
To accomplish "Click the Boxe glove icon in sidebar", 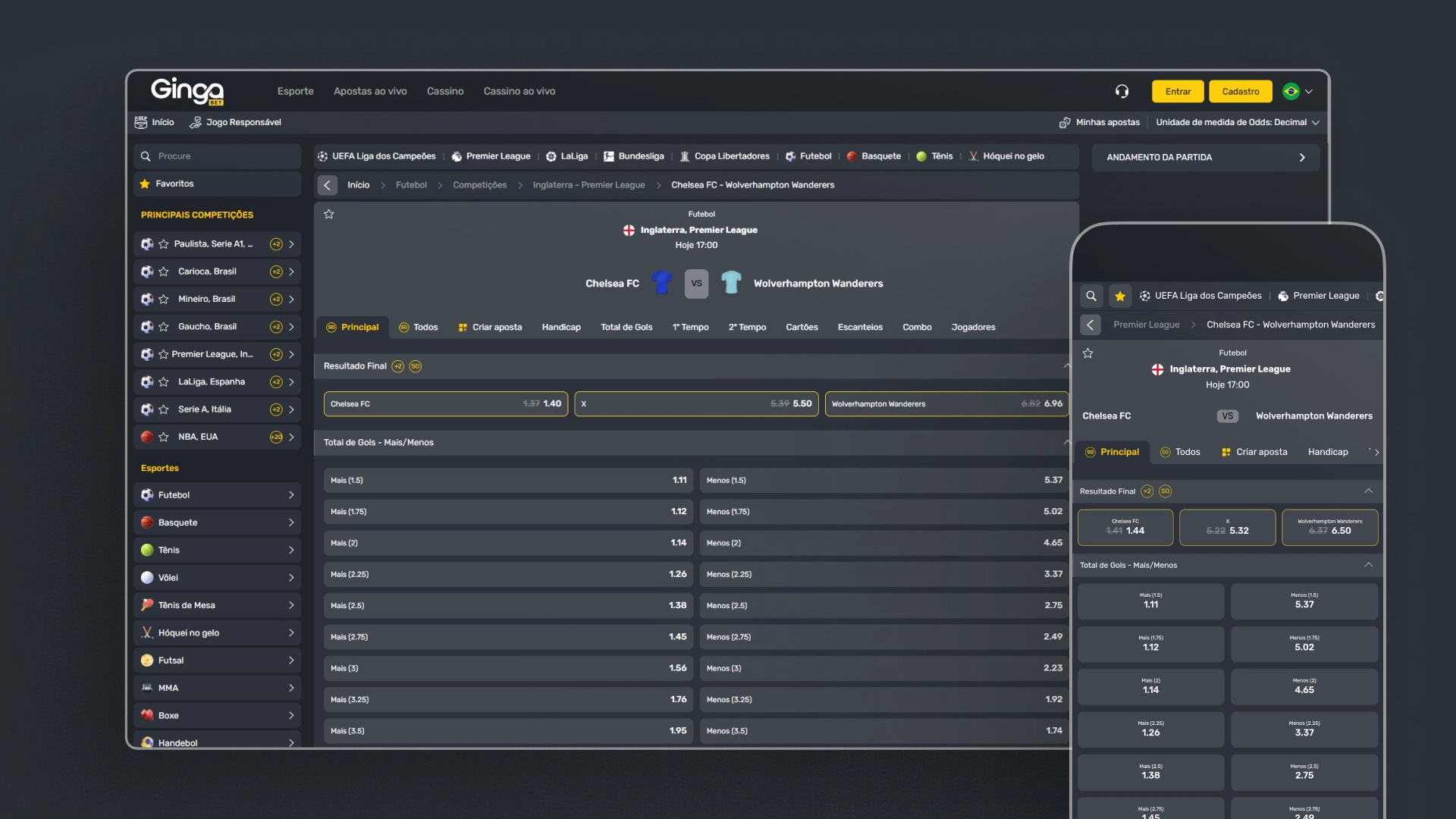I will coord(147,715).
